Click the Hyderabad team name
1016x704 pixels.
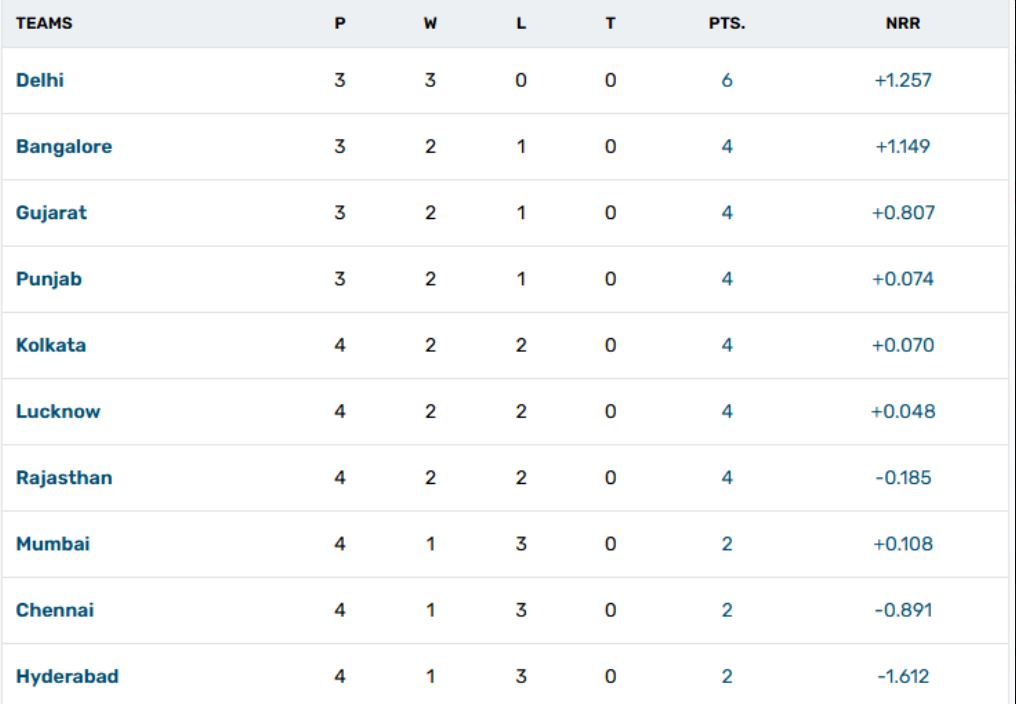(x=67, y=677)
